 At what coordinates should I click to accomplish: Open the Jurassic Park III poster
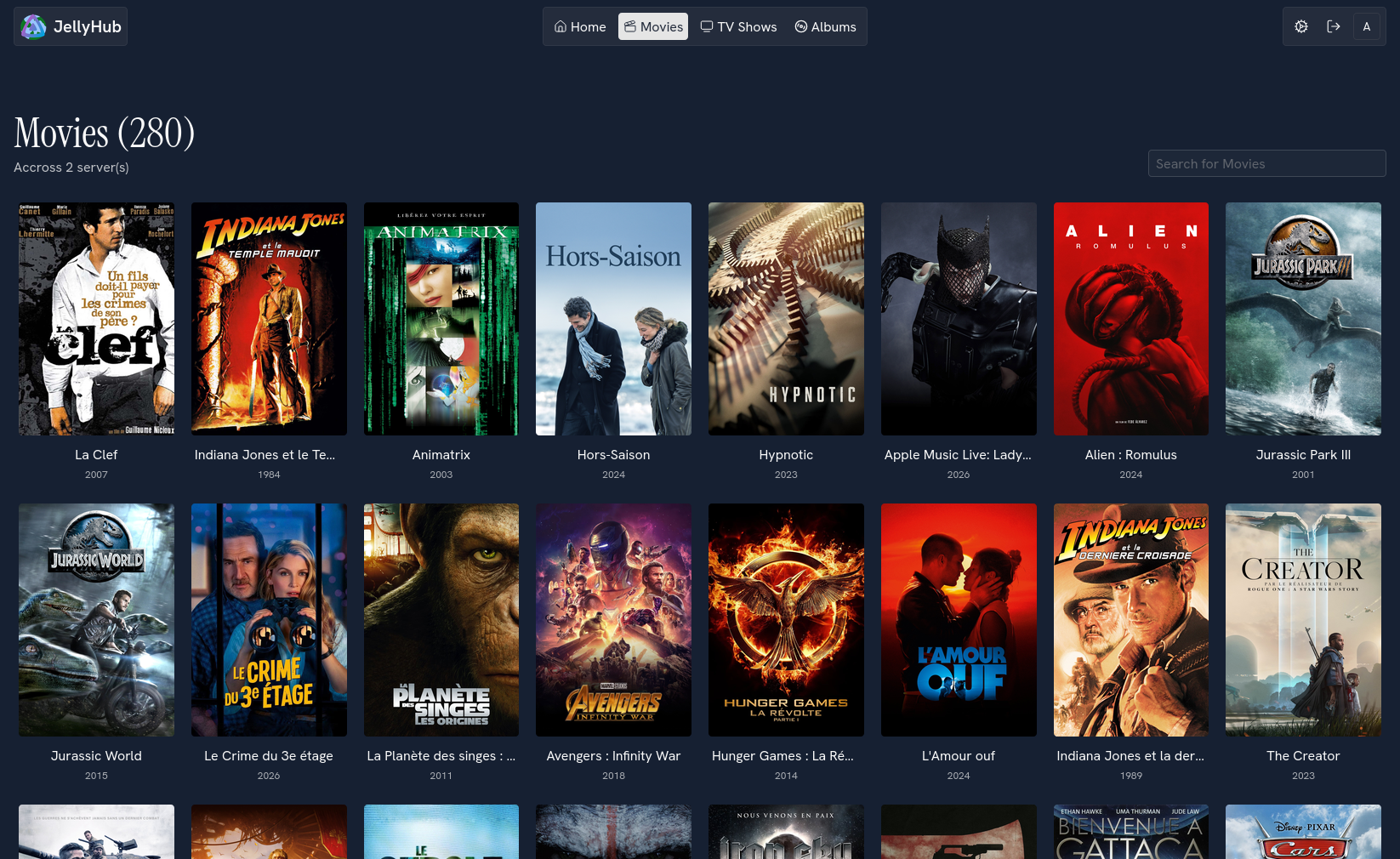click(x=1303, y=319)
